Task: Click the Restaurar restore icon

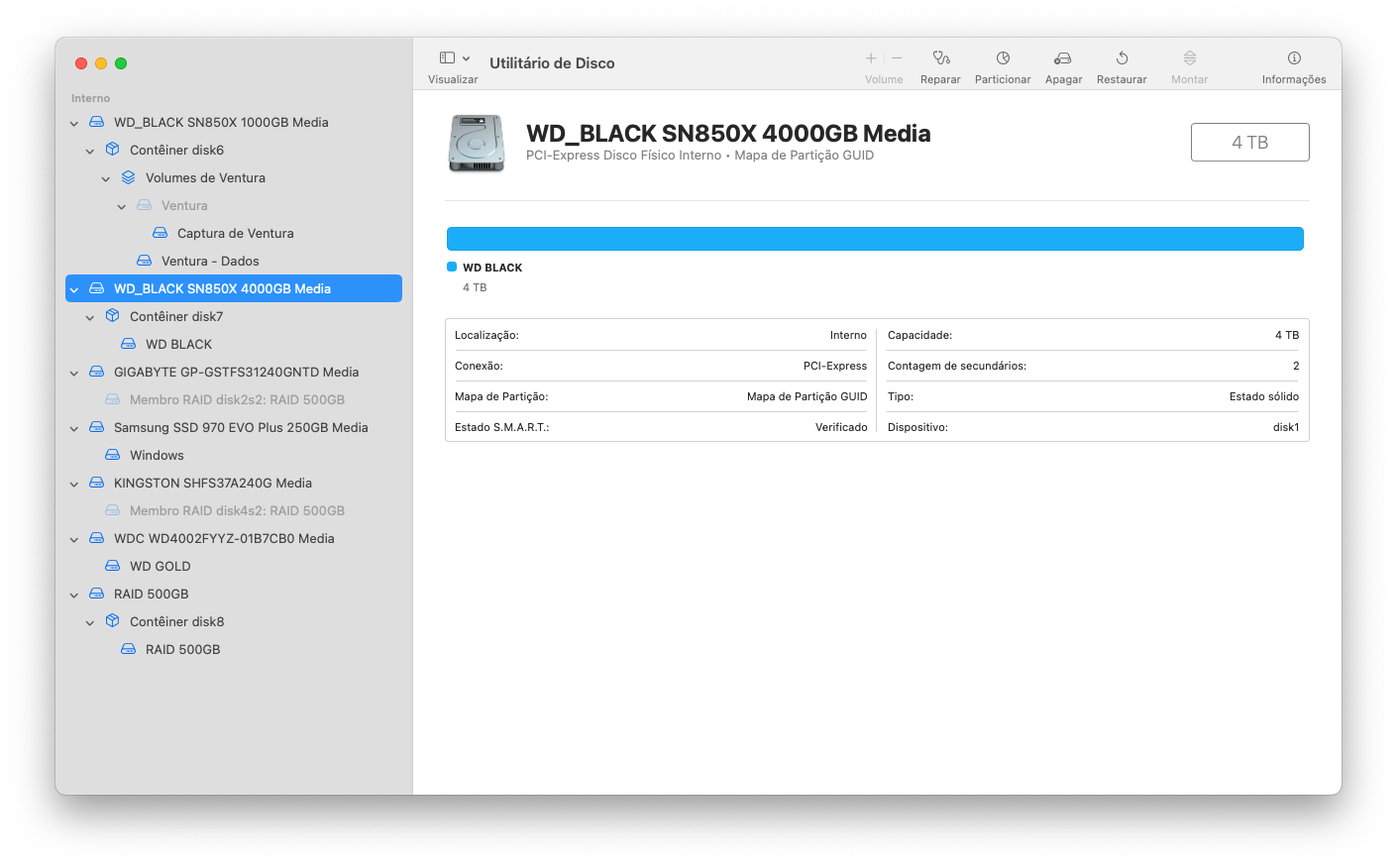Action: point(1122,58)
